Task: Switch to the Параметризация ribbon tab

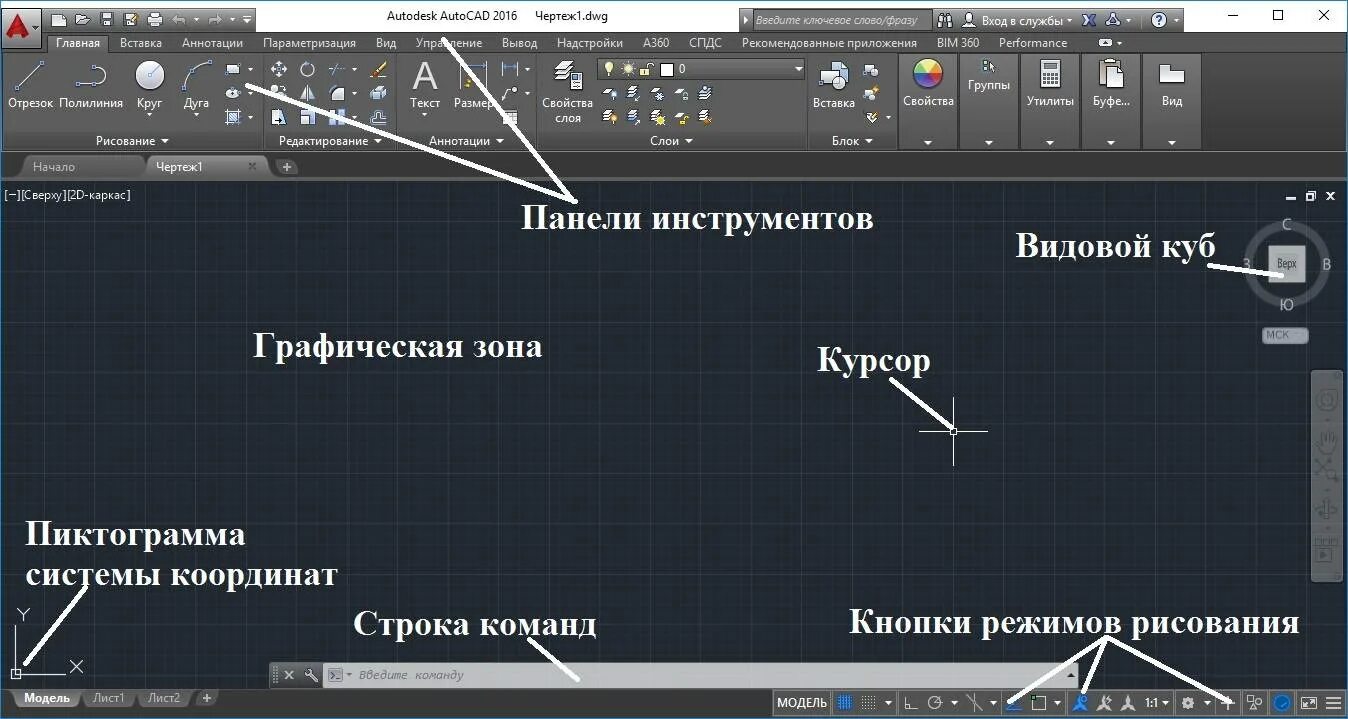Action: pyautogui.click(x=309, y=43)
